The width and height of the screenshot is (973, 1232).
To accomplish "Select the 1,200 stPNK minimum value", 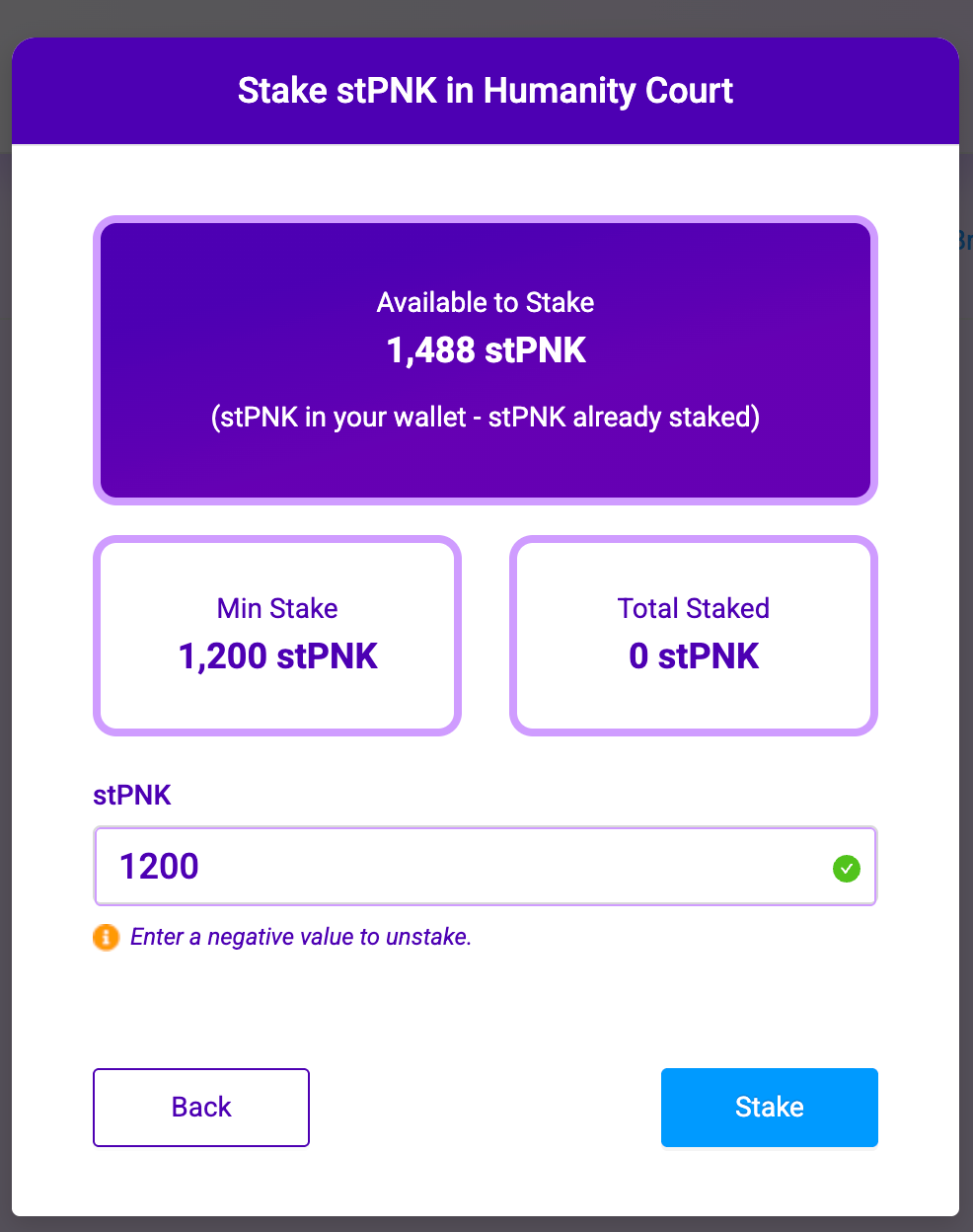I will point(277,656).
